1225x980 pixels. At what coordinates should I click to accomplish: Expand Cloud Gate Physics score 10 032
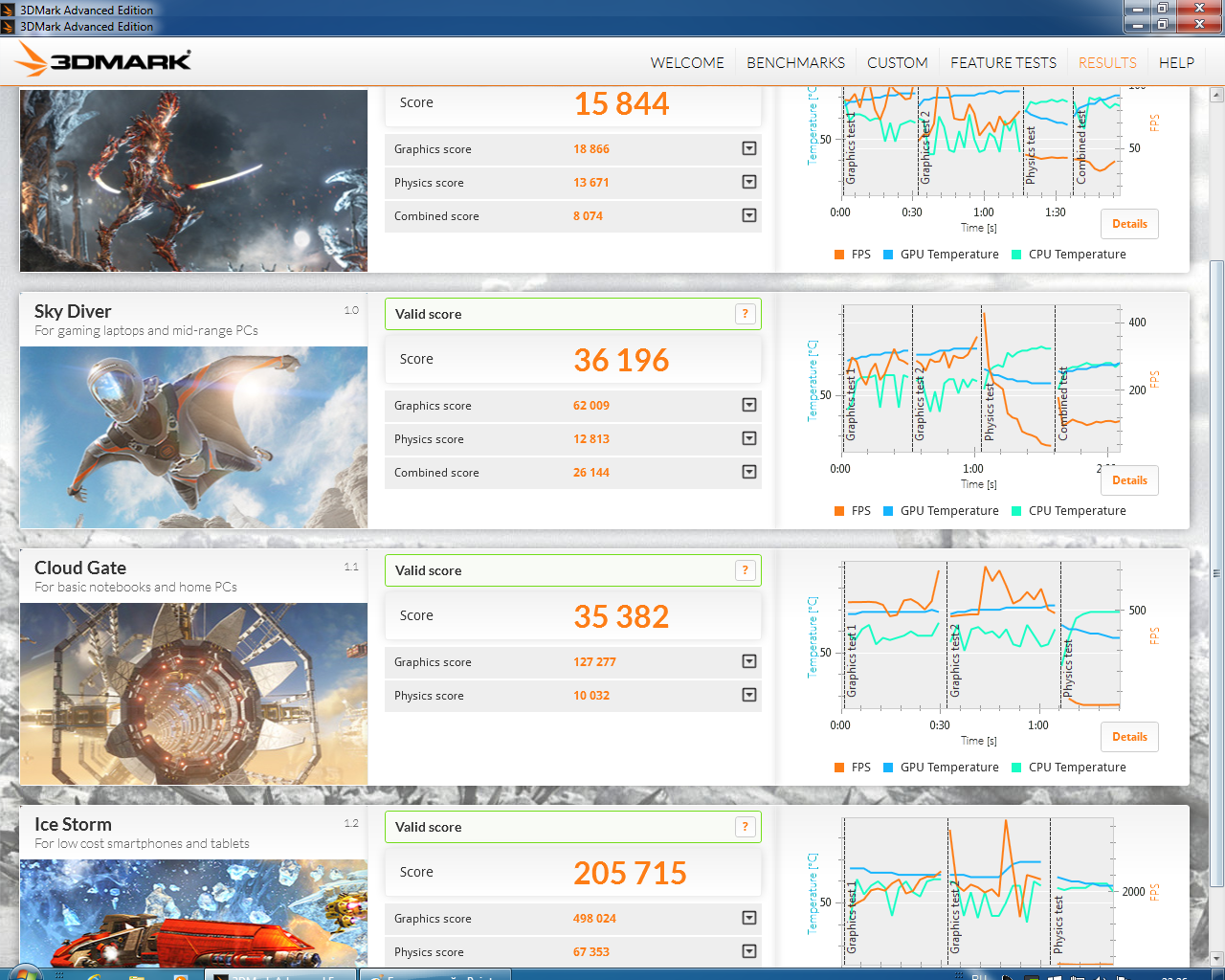(x=749, y=695)
